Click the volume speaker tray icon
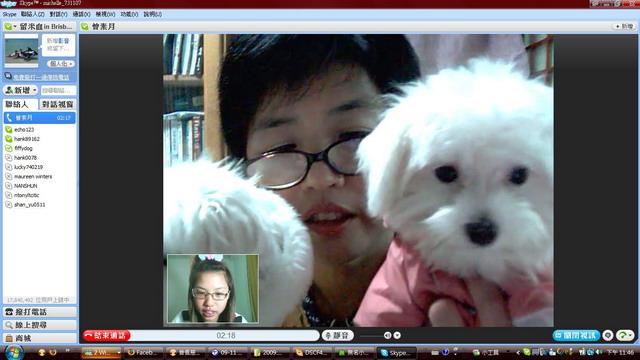 (x=599, y=352)
